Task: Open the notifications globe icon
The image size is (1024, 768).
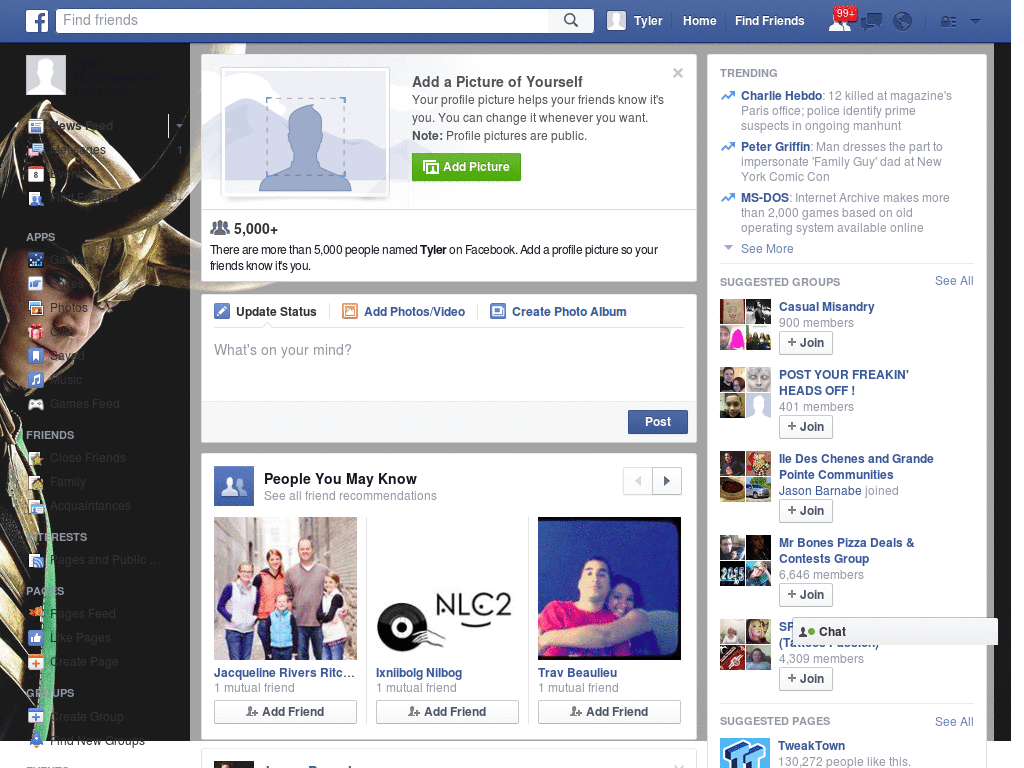Action: 903,22
